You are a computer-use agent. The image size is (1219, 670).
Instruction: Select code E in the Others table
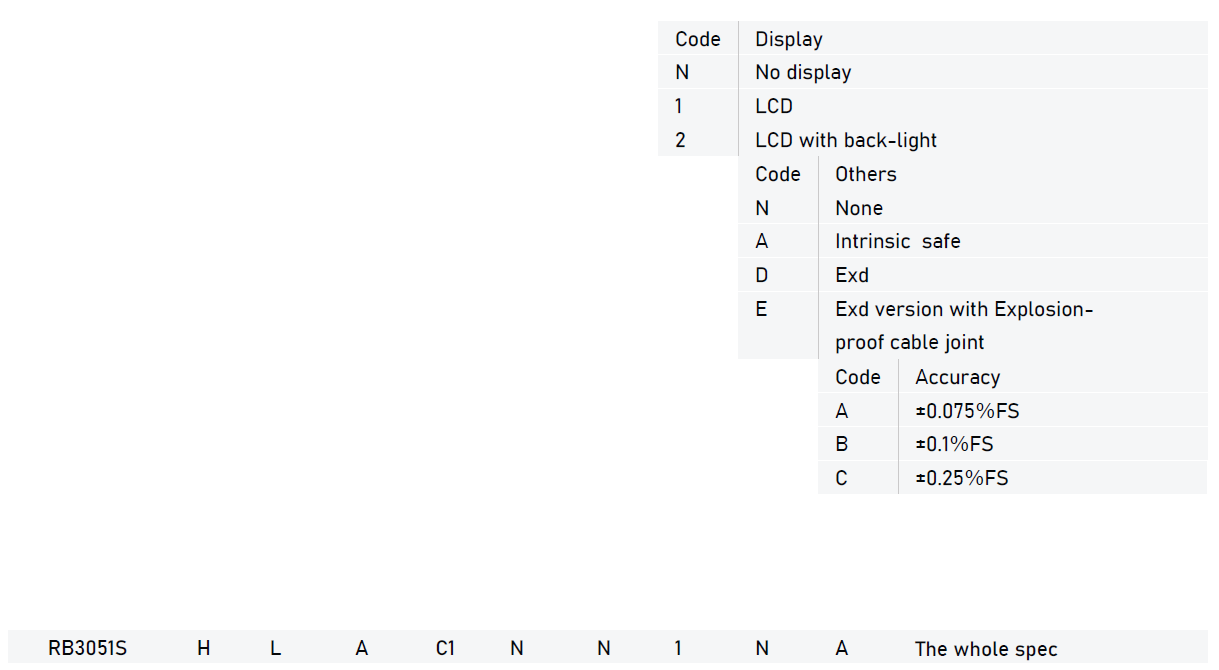(761, 309)
